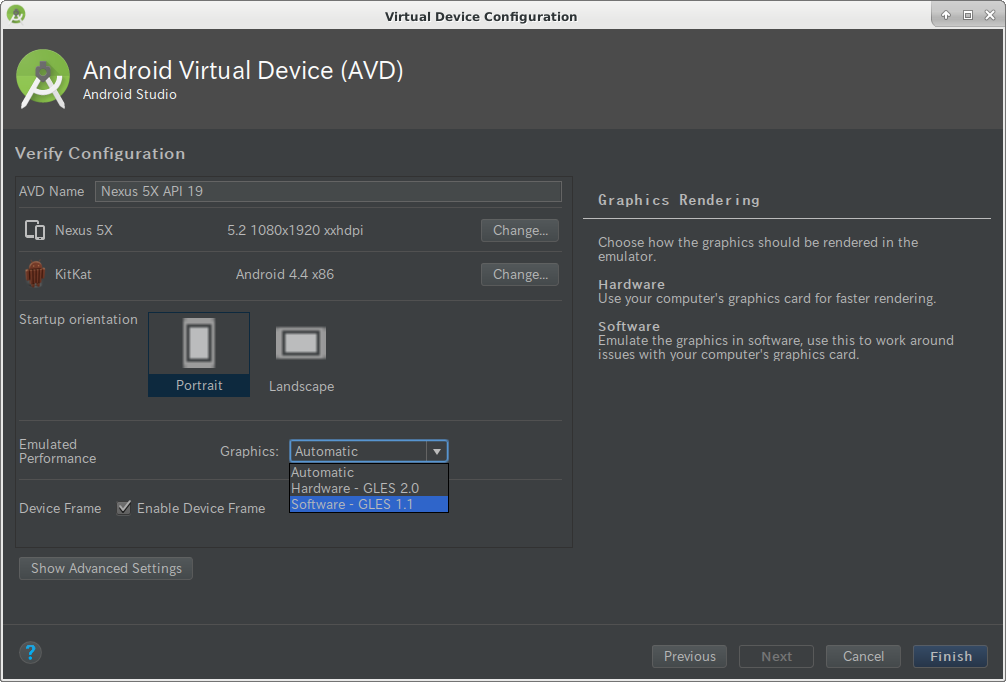Click the KitKat system image icon
Viewport: 1006px width, 682px height.
pos(35,274)
